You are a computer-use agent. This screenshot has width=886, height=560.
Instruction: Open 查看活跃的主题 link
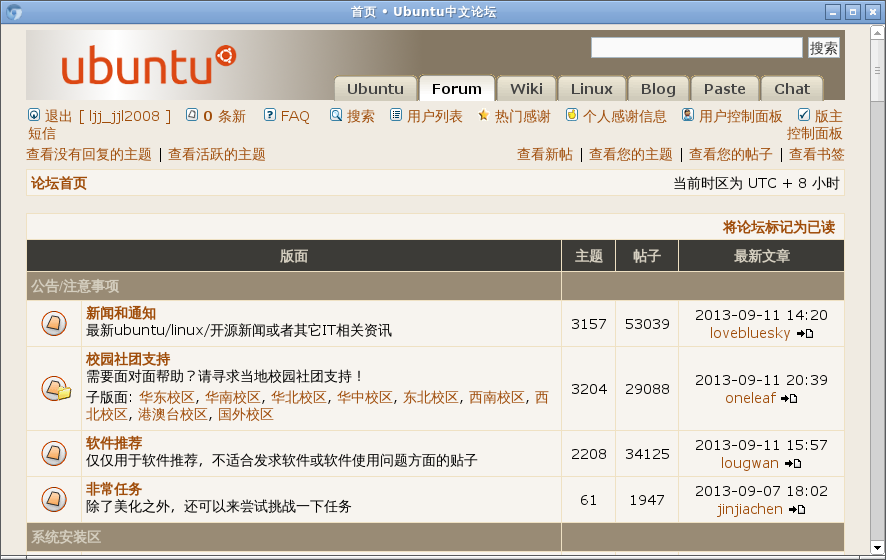[x=216, y=154]
